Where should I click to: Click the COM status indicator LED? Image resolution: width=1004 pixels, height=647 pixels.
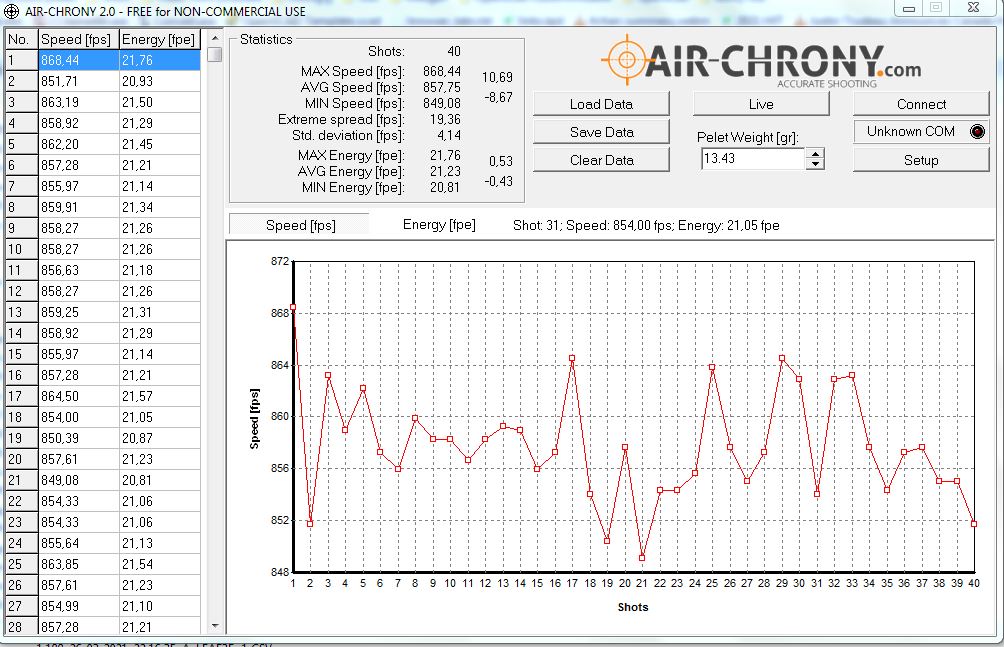[977, 132]
